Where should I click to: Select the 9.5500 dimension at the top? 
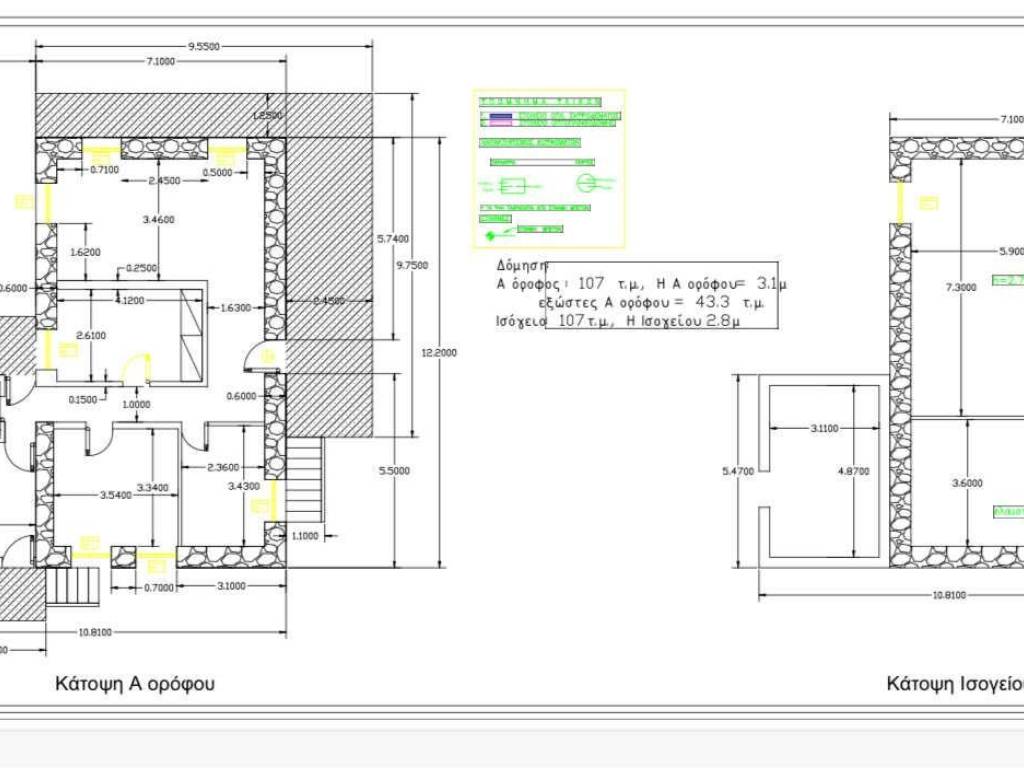[x=204, y=45]
